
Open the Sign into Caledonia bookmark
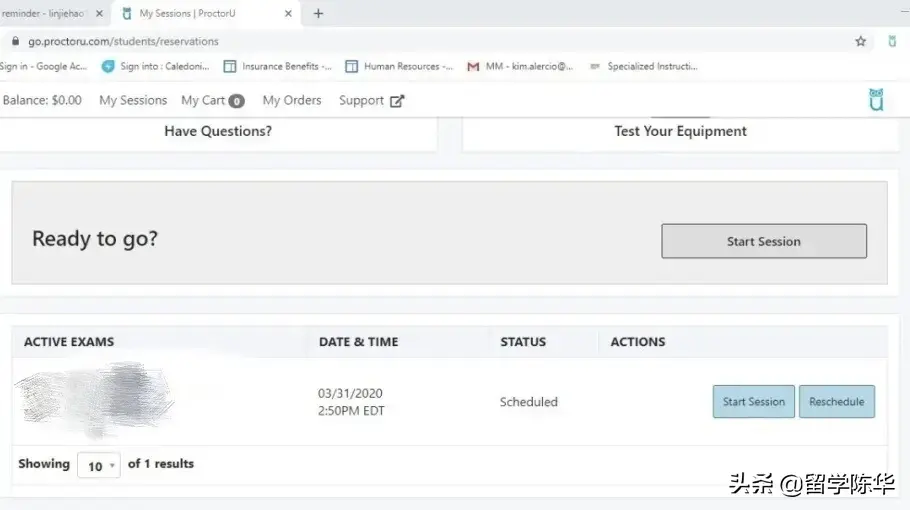[x=151, y=67]
